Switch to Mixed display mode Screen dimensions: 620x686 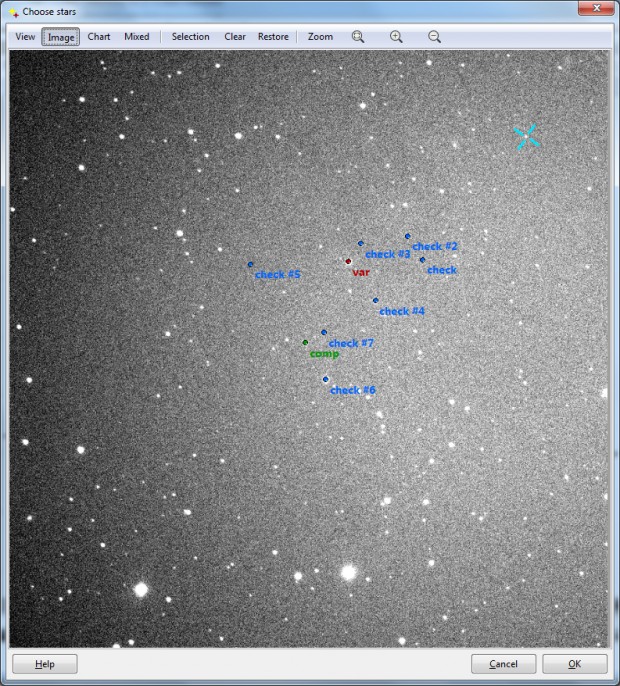[x=137, y=37]
